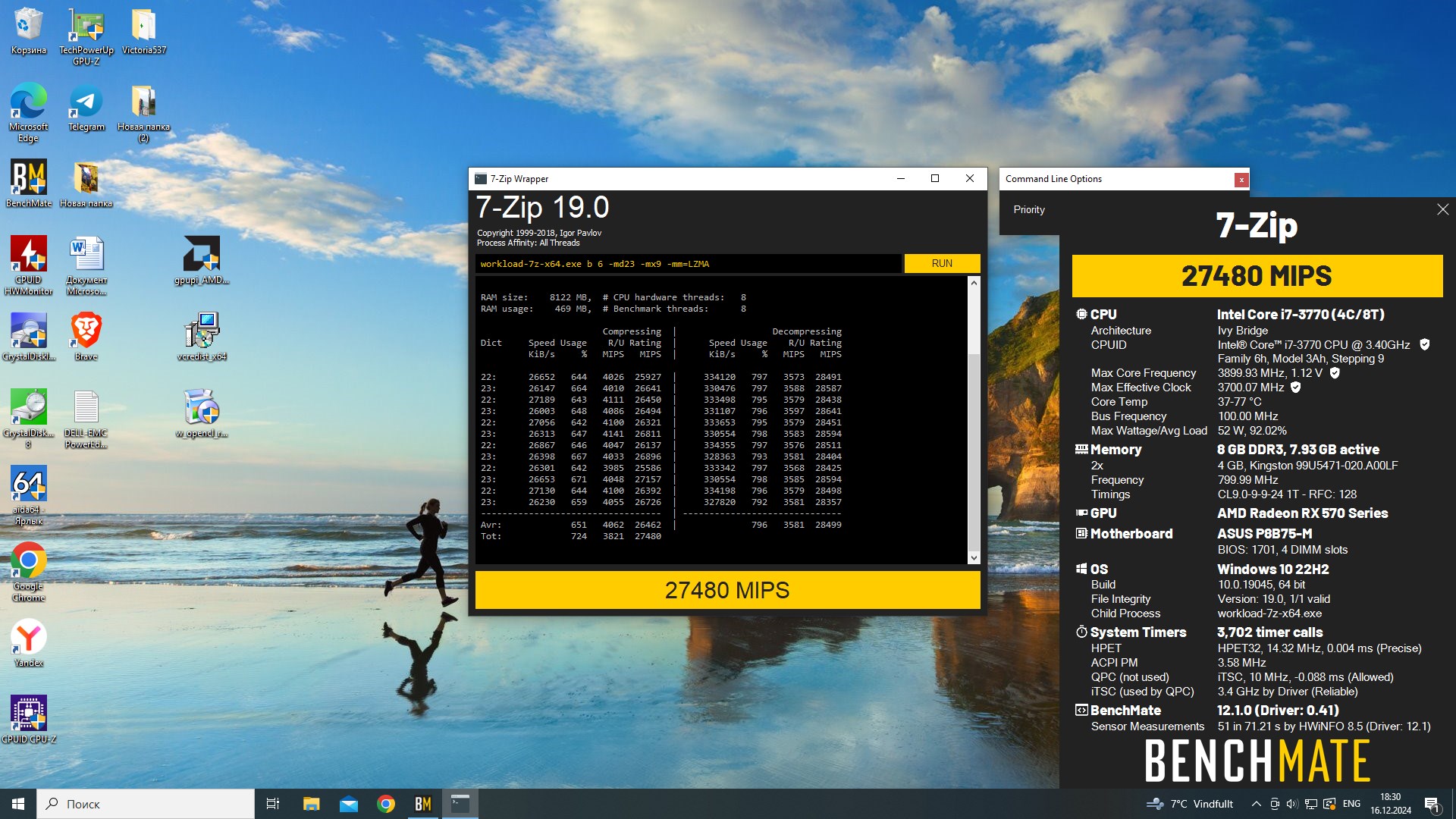Open the Документ Microsoft Word file
1456x819 pixels.
[x=86, y=265]
